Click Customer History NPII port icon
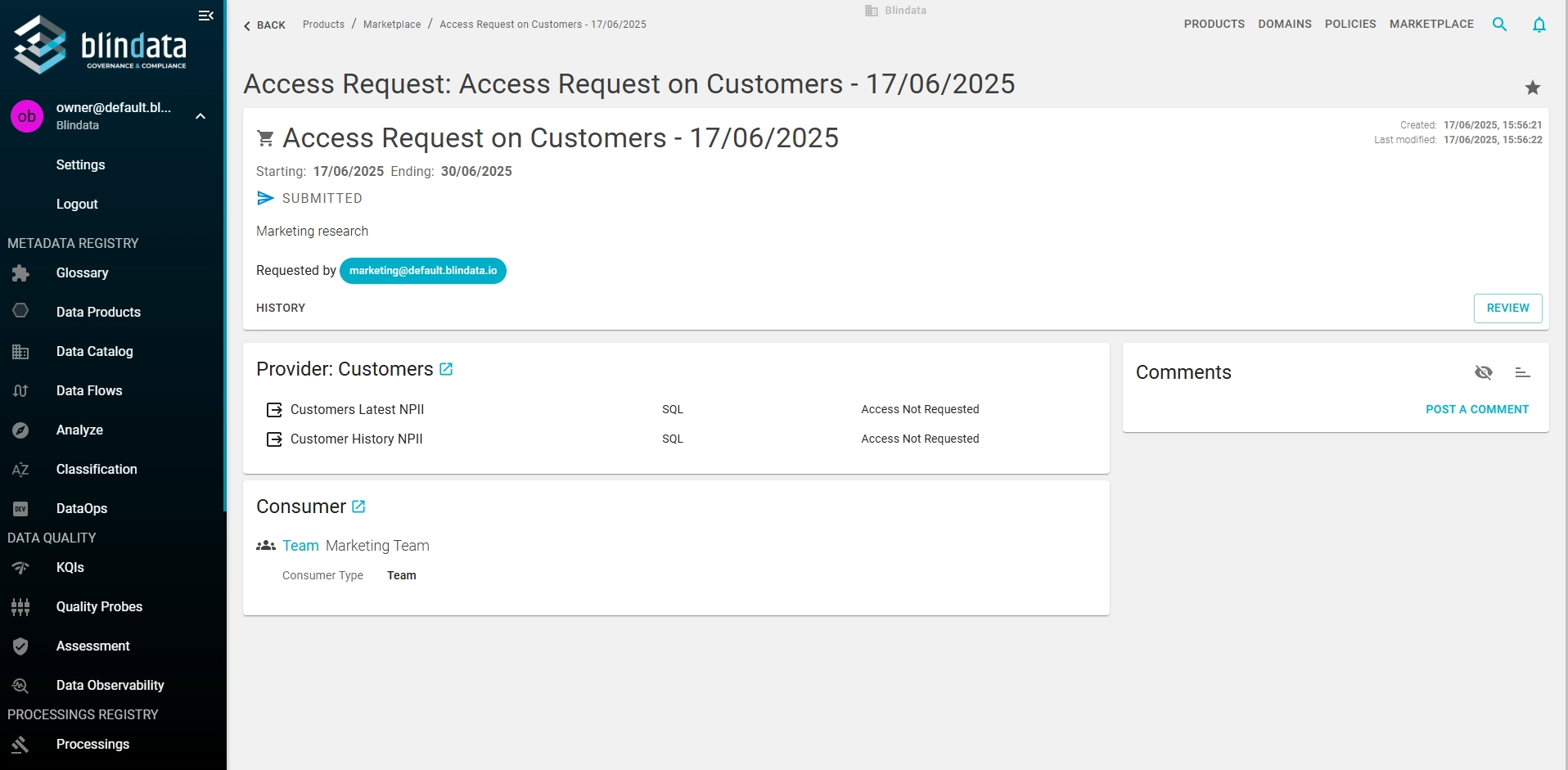The height and width of the screenshot is (770, 1568). [274, 439]
